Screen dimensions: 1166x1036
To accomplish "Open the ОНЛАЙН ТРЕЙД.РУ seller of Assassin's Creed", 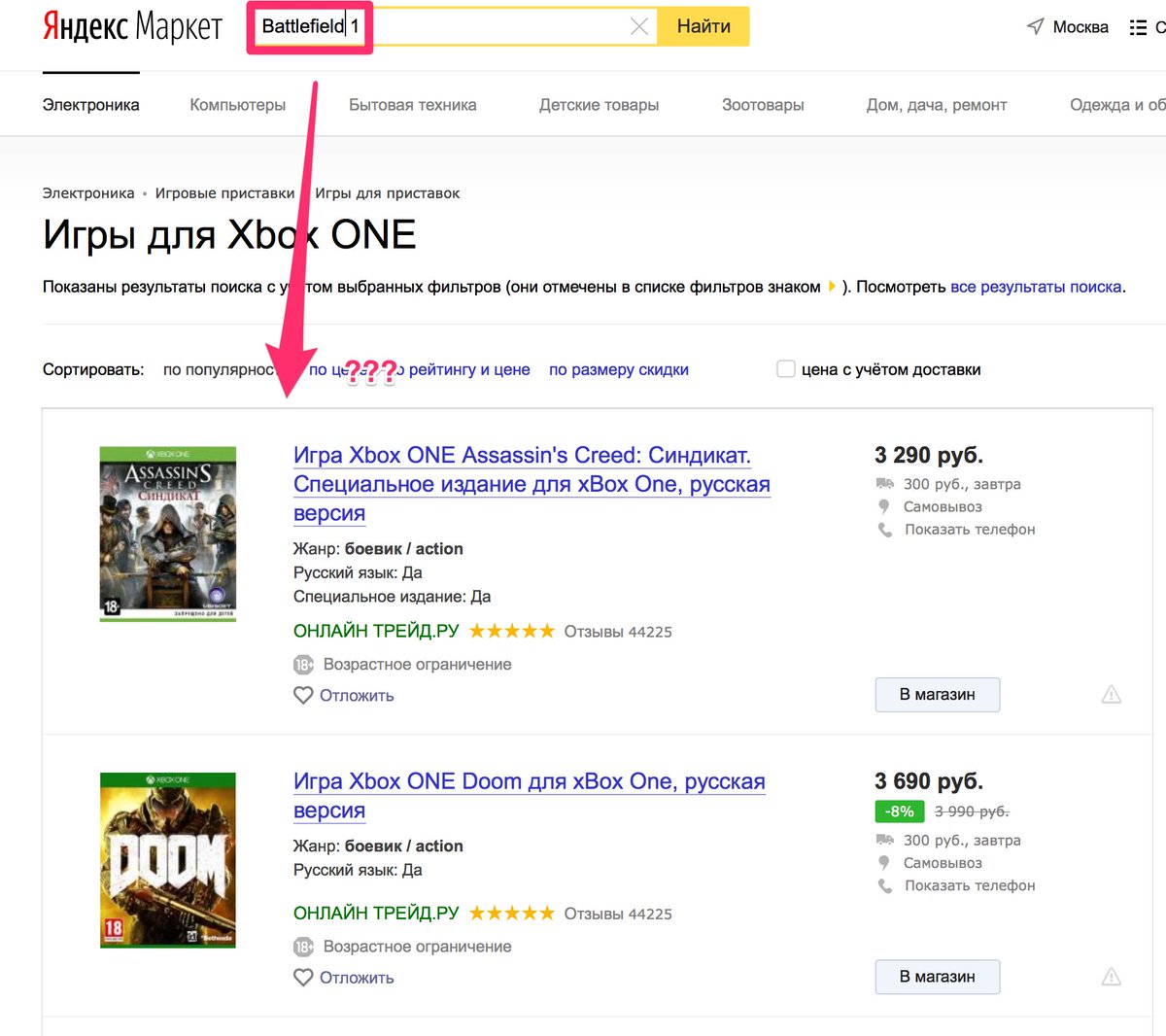I will [x=376, y=631].
